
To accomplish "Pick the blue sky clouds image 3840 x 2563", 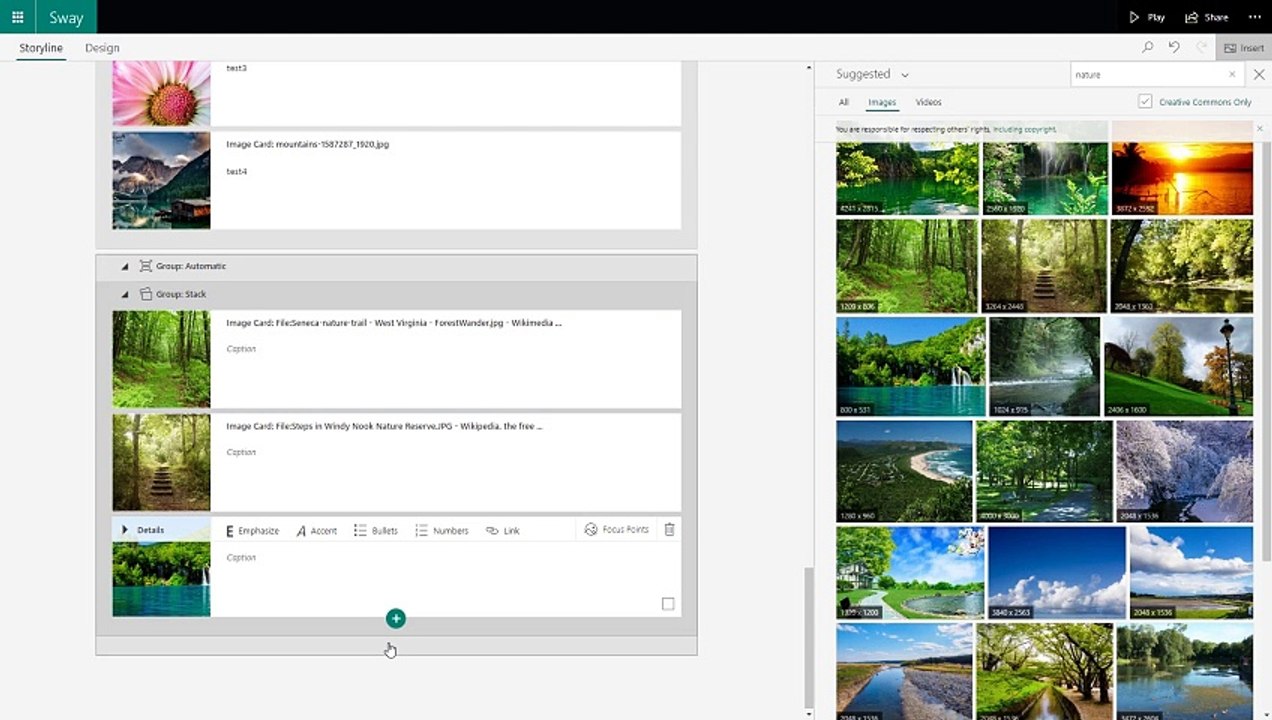I will coord(1057,573).
